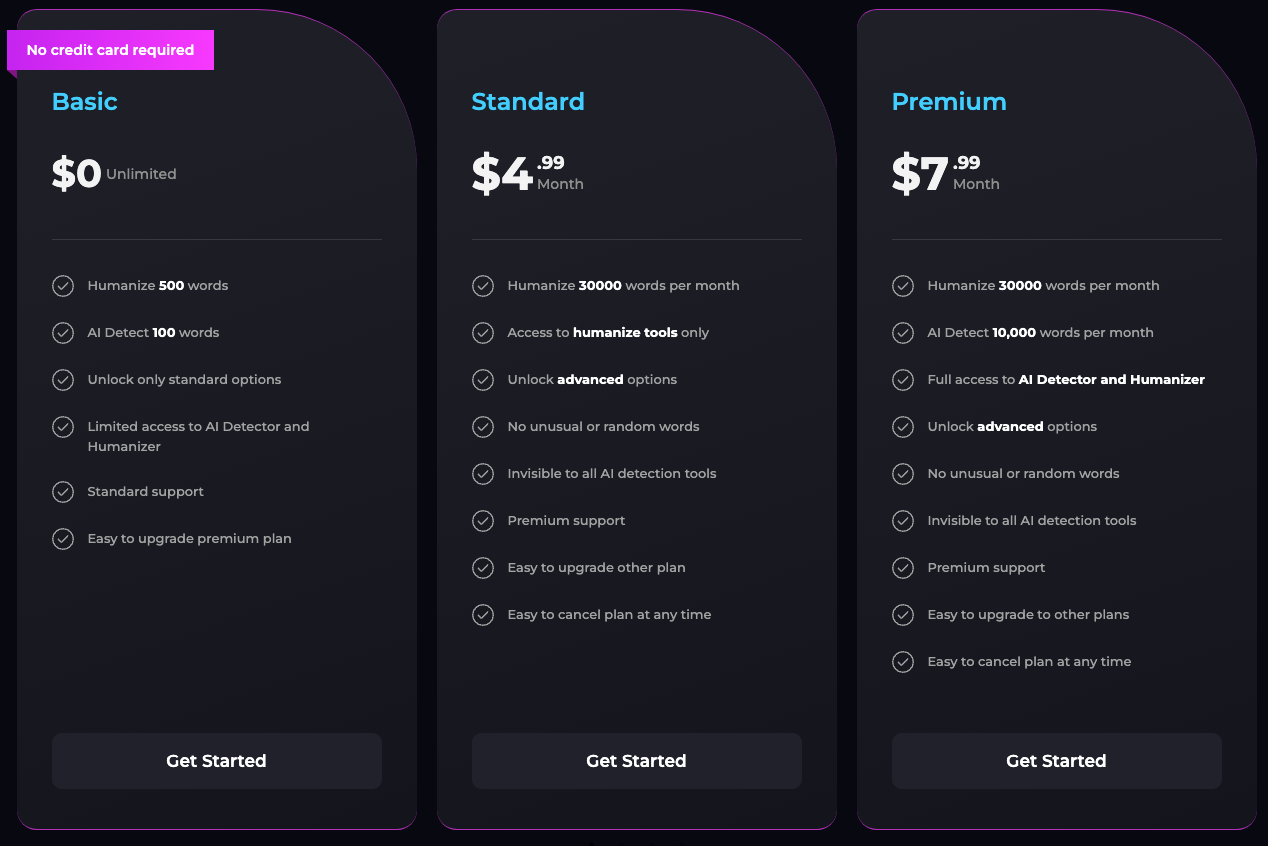Click check icon beside 'Full access to AI Detector and Humanizer'

903,380
